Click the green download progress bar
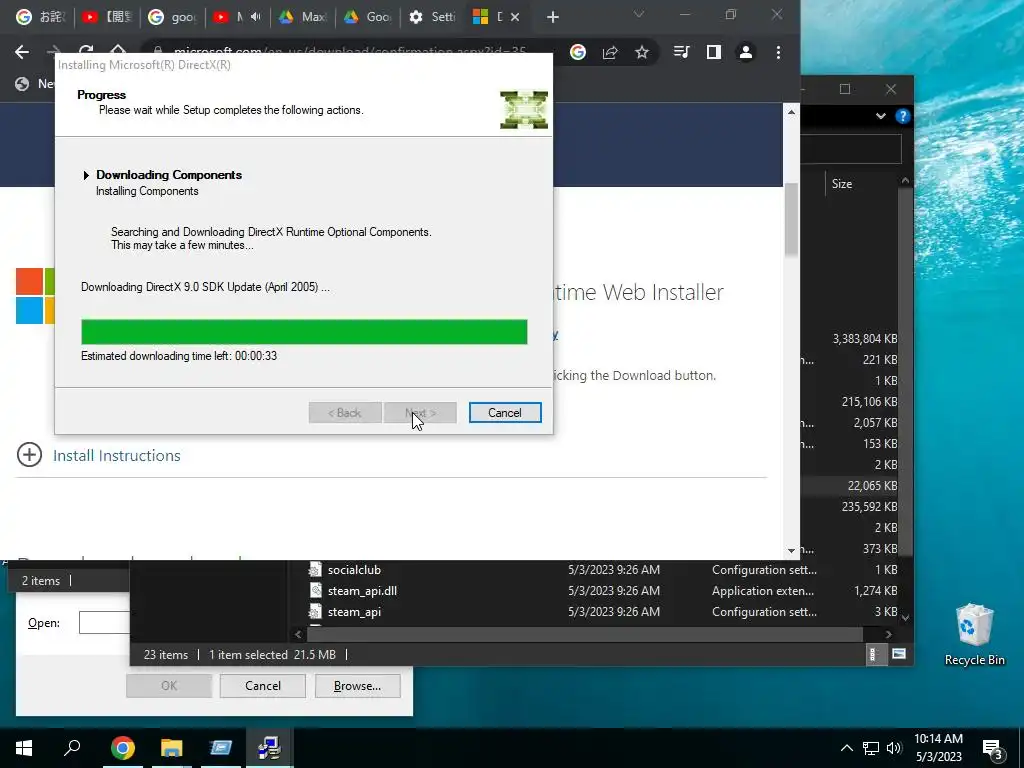The image size is (1024, 768). pyautogui.click(x=304, y=332)
